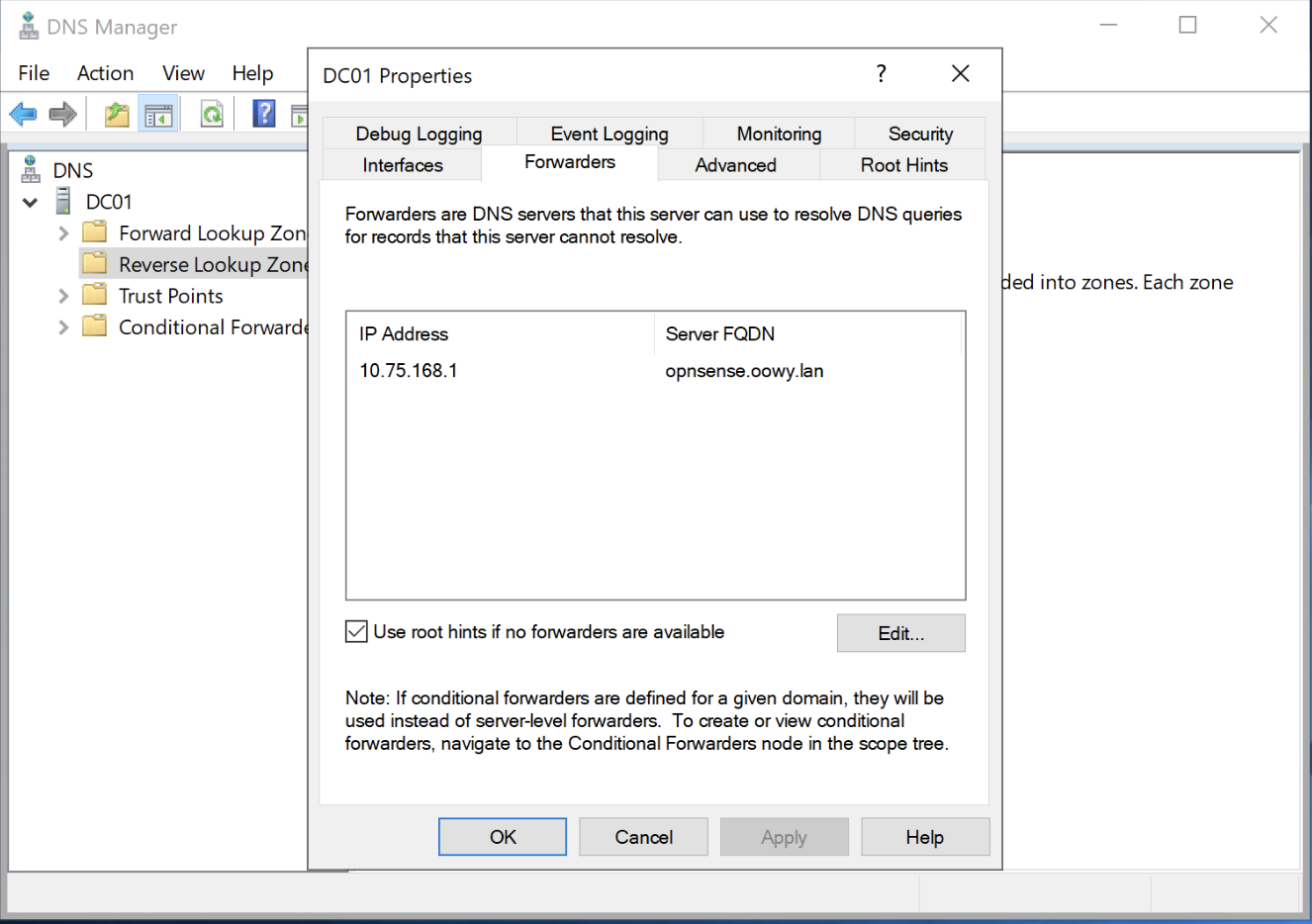This screenshot has height=924, width=1312.
Task: Select the 10.75.168.1 forwarder entry
Action: (x=409, y=371)
